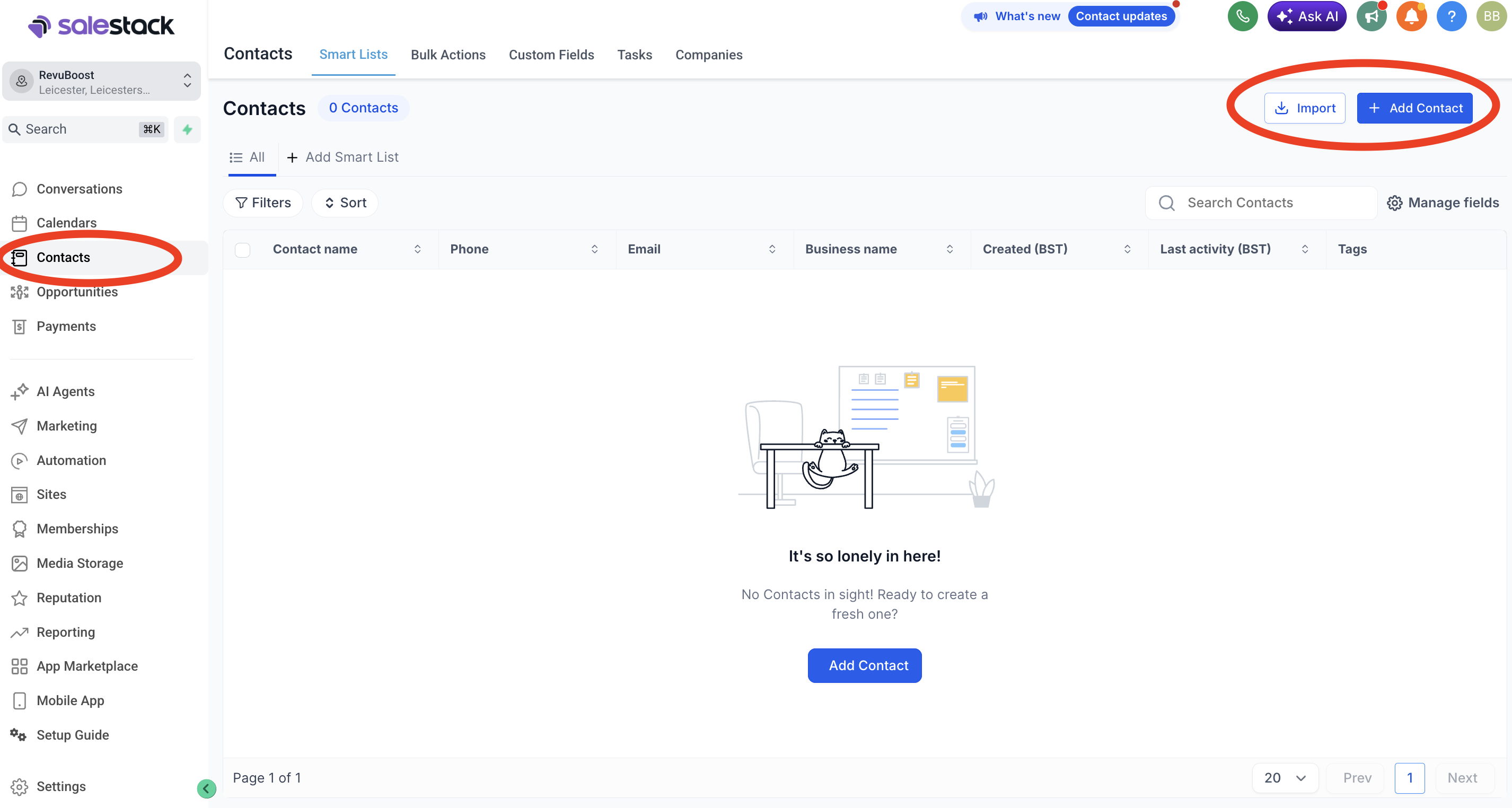Open the BB user avatar
1512x808 pixels.
tap(1491, 16)
